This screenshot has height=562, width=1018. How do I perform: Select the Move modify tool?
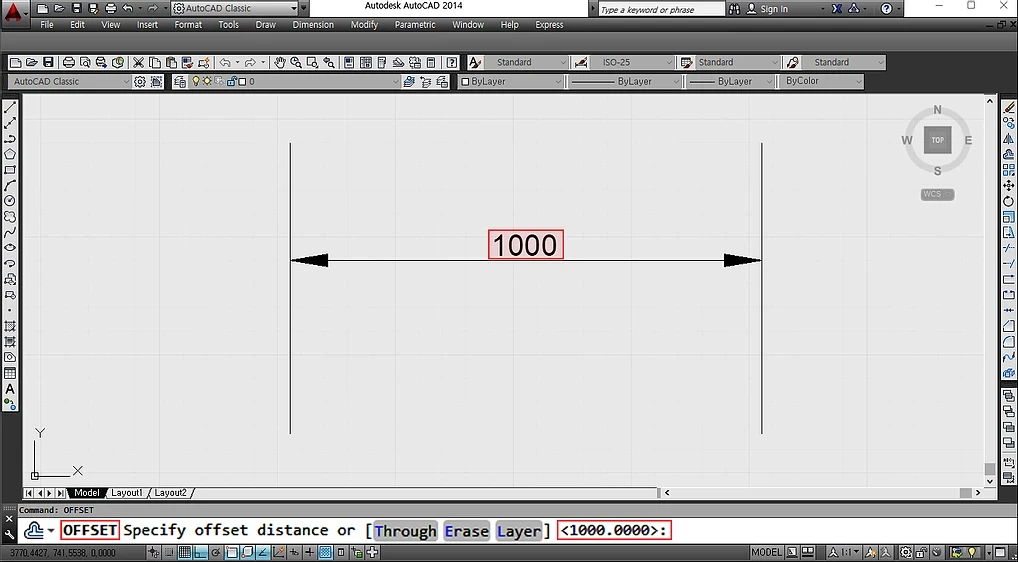pyautogui.click(x=1008, y=186)
